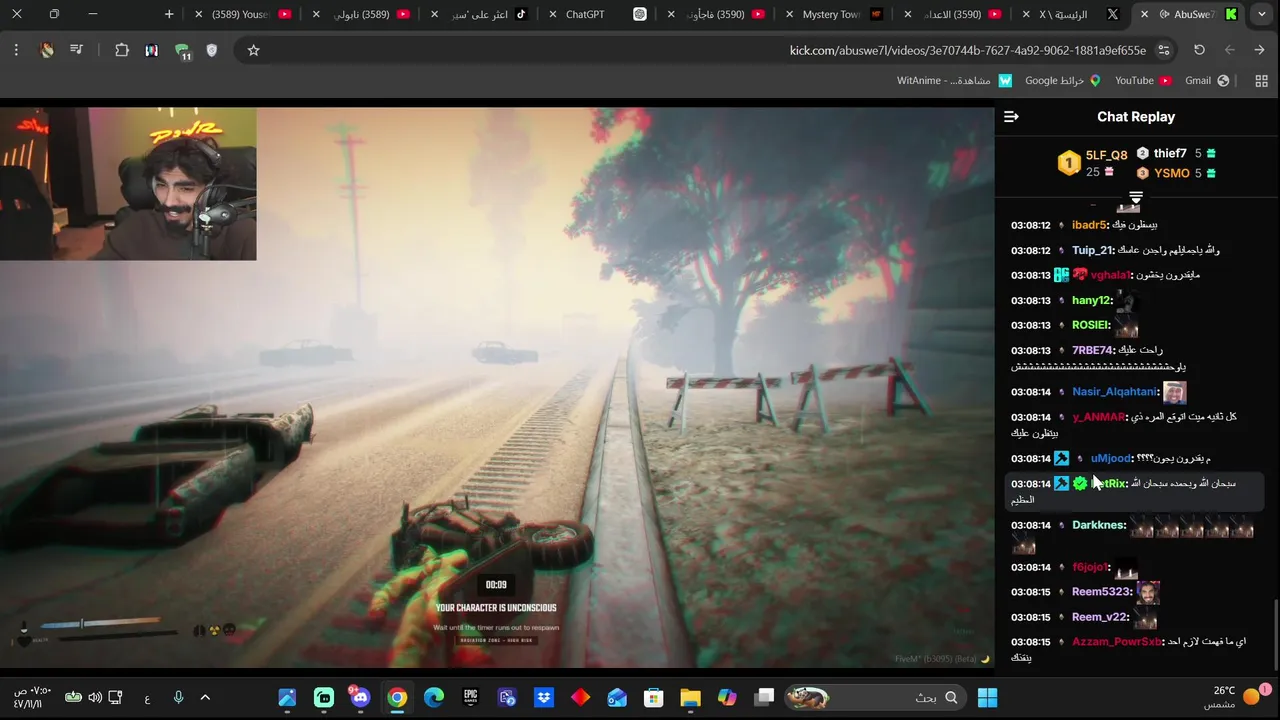Open the media control playlist icon
Image resolution: width=1280 pixels, height=720 pixels.
[x=76, y=50]
